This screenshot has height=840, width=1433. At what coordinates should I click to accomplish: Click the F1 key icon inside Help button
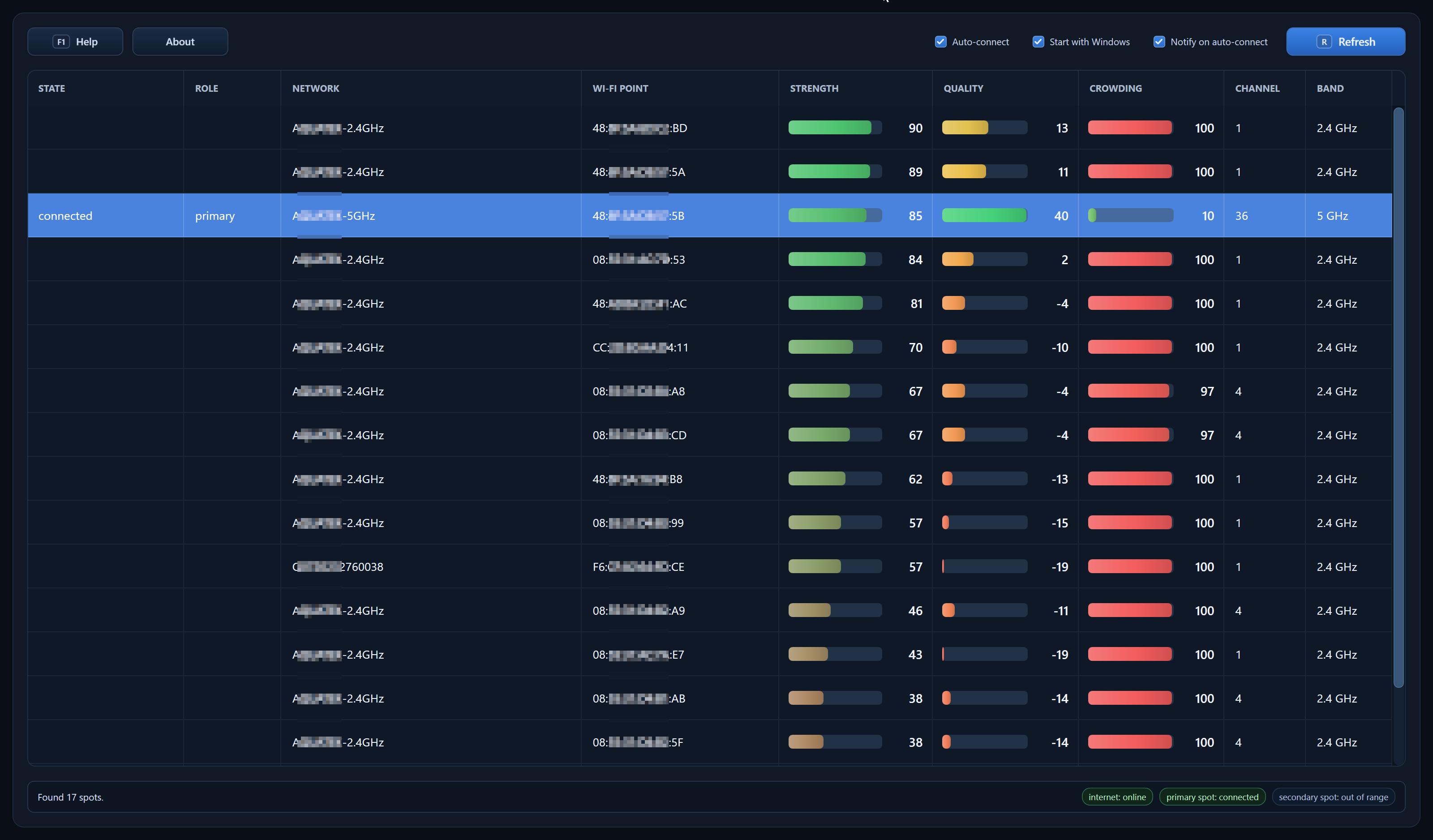61,42
